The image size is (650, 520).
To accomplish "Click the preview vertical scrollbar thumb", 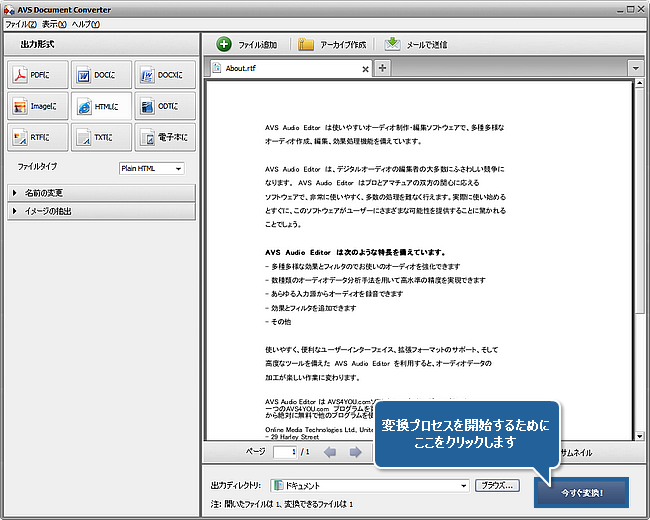I will click(x=639, y=200).
